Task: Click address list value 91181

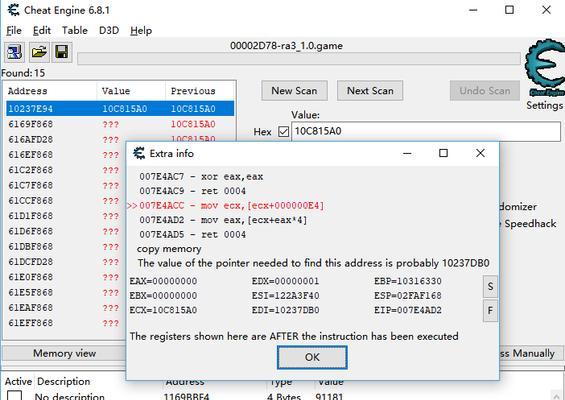Action: point(329,396)
